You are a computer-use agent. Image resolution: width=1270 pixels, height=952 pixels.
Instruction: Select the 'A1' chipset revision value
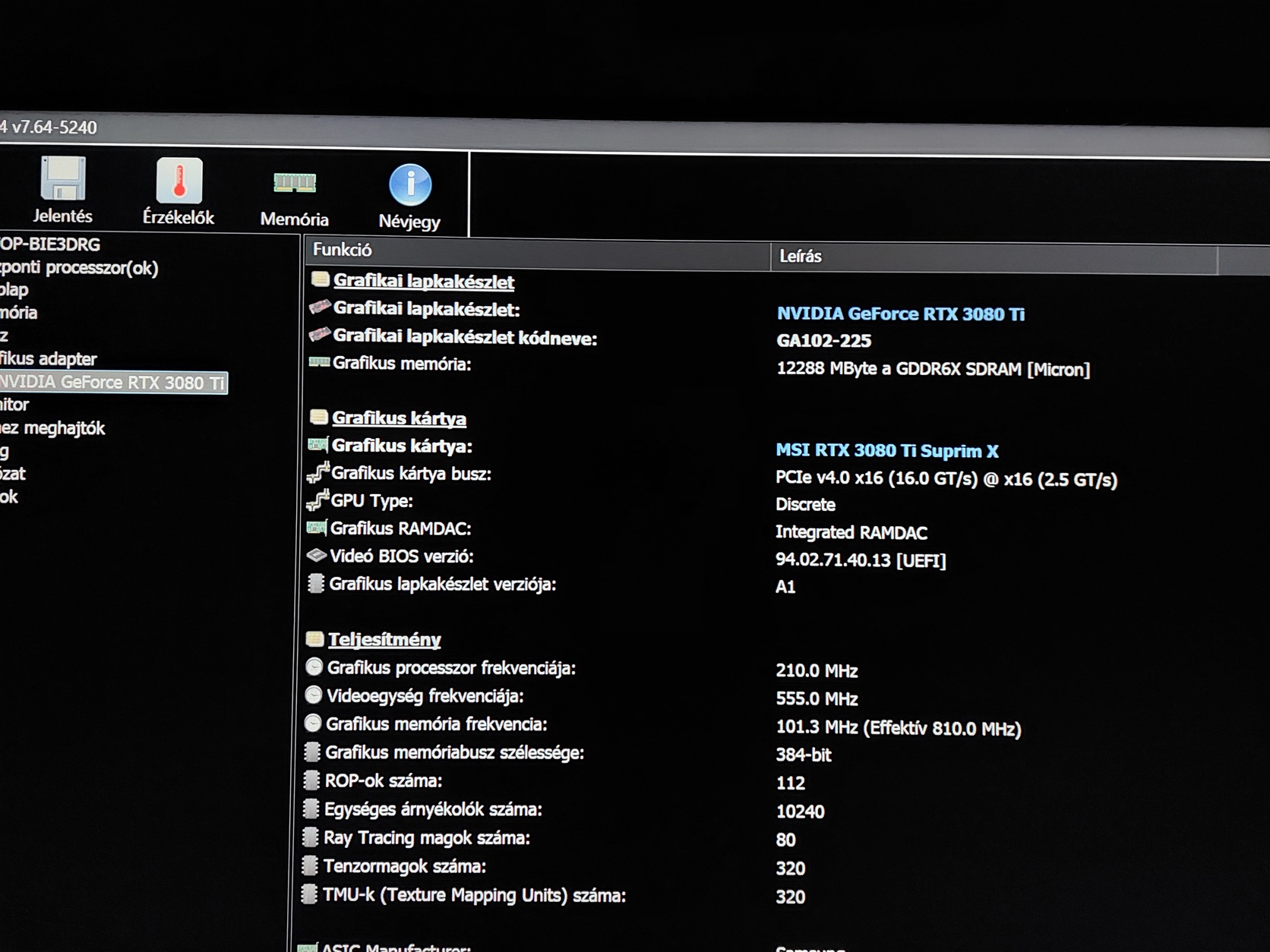point(785,586)
